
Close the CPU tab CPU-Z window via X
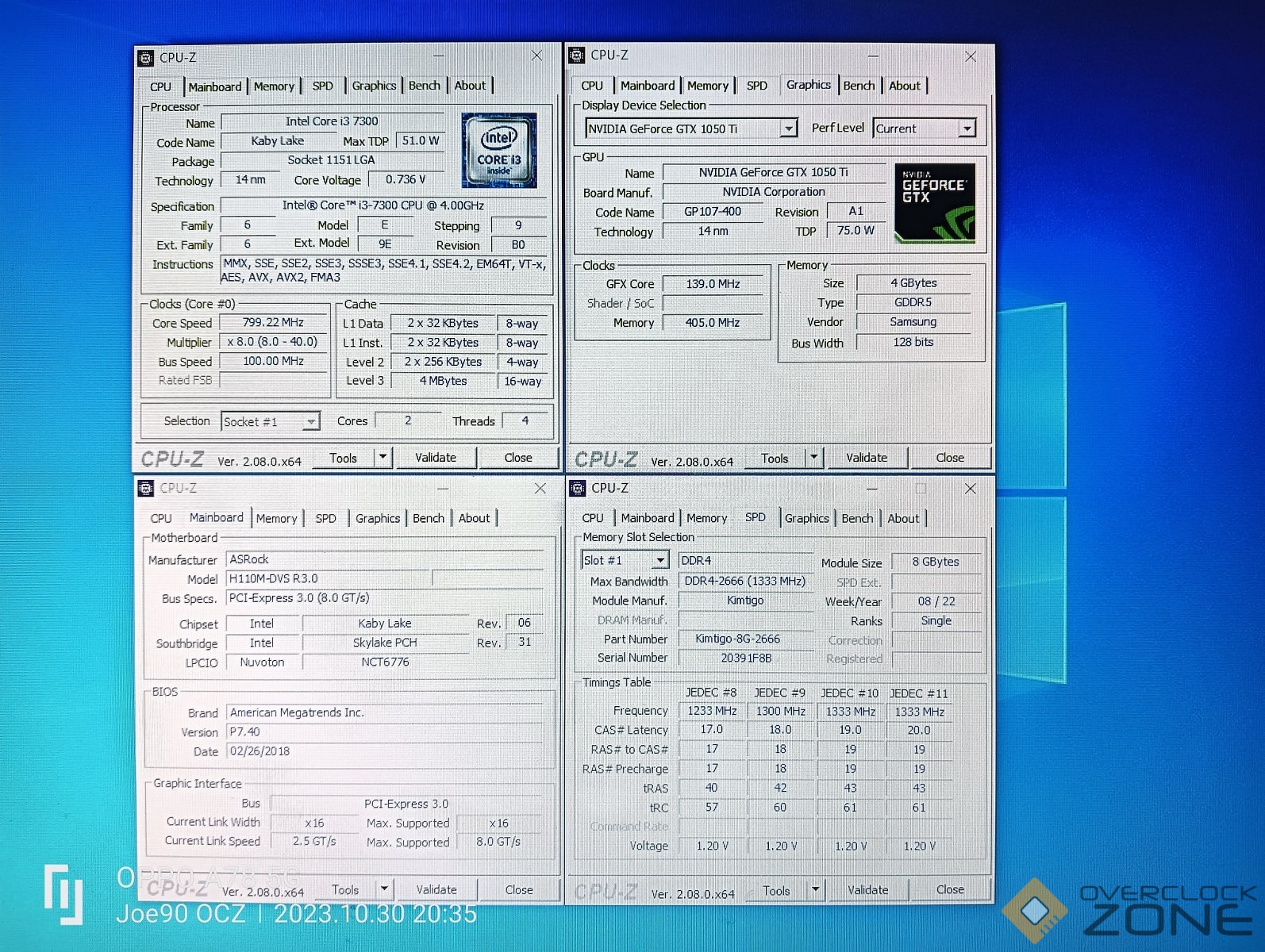(537, 56)
